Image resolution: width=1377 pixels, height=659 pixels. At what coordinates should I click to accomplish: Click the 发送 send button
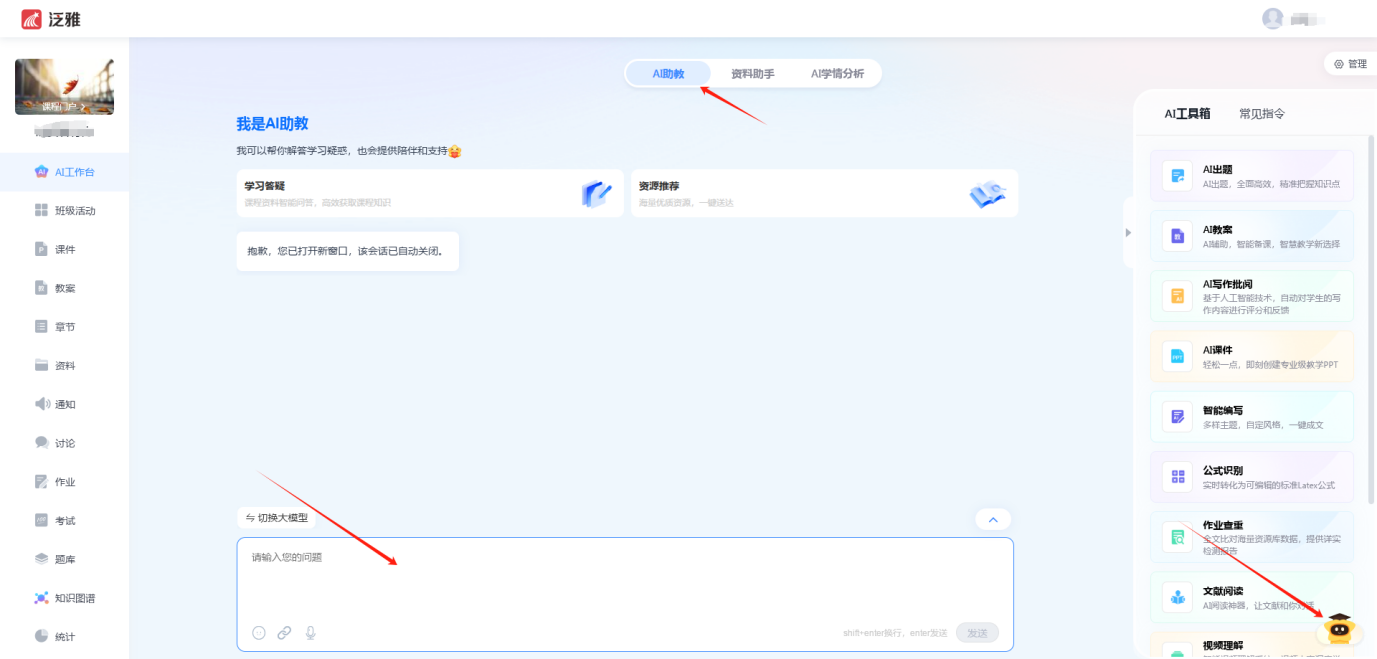(x=976, y=632)
